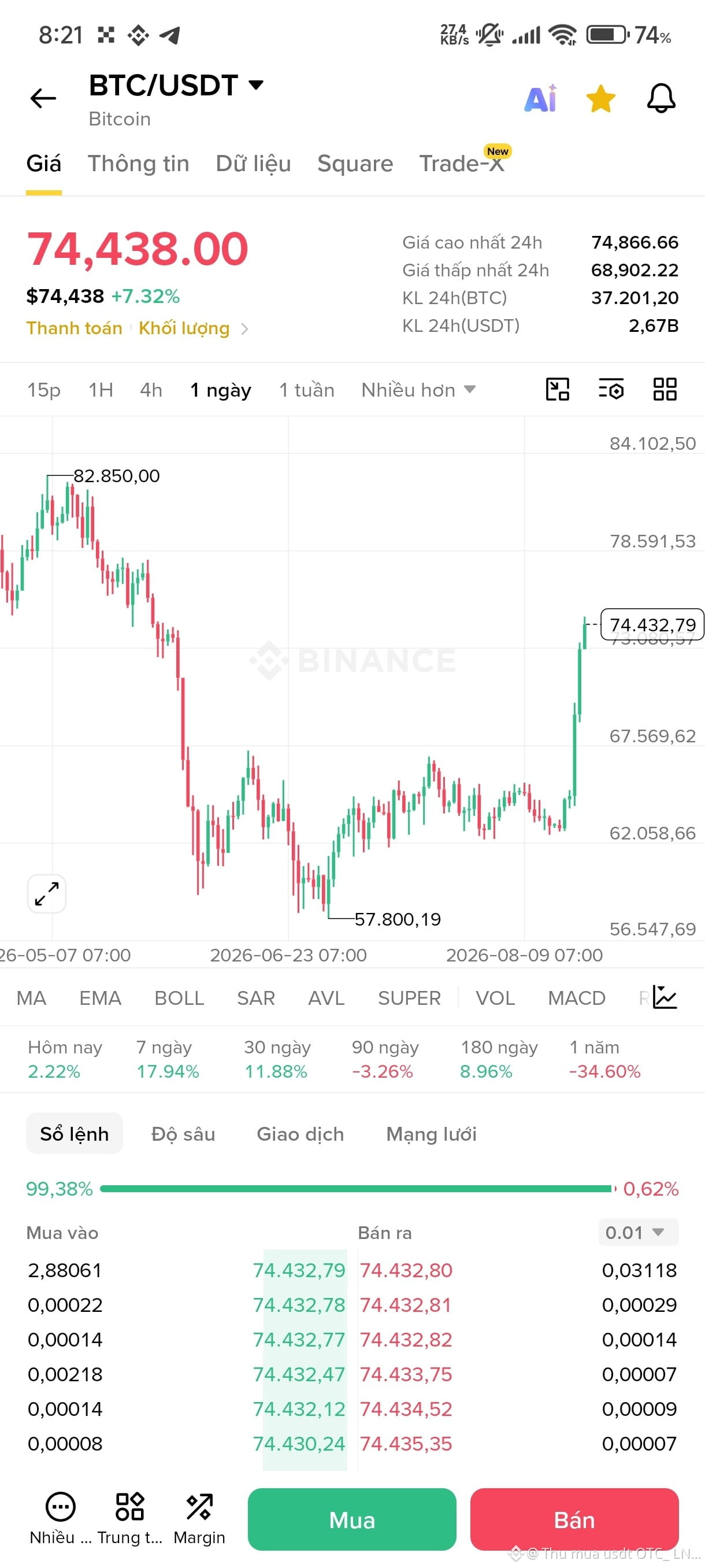The height and width of the screenshot is (1568, 705).
Task: Open the Nhiều hơn timeframe dropdown
Action: pos(418,390)
